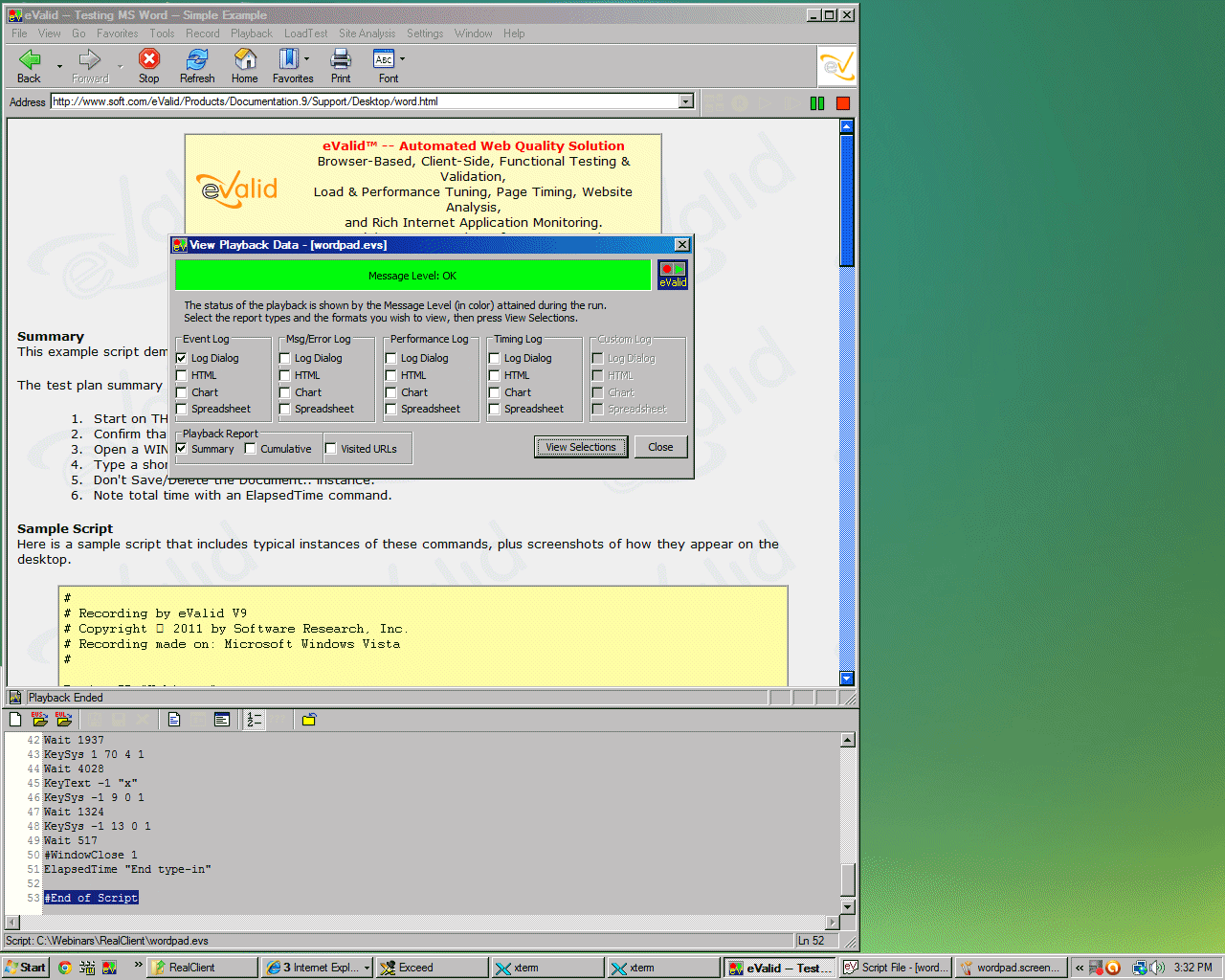Check Msg/Error Log Spreadsheet checkbox
Image resolution: width=1225 pixels, height=980 pixels.
pyautogui.click(x=285, y=409)
